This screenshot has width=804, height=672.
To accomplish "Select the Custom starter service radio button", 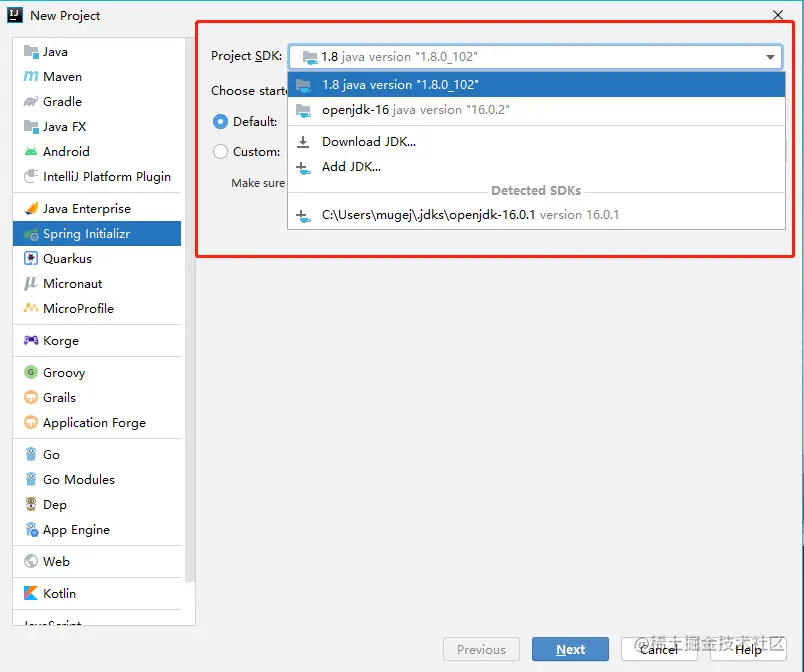I will pos(220,152).
